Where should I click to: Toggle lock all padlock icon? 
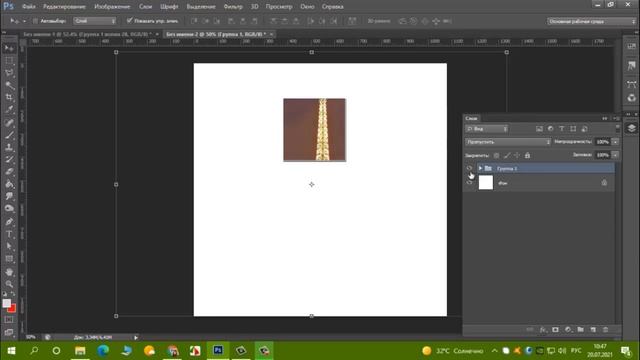coord(527,156)
